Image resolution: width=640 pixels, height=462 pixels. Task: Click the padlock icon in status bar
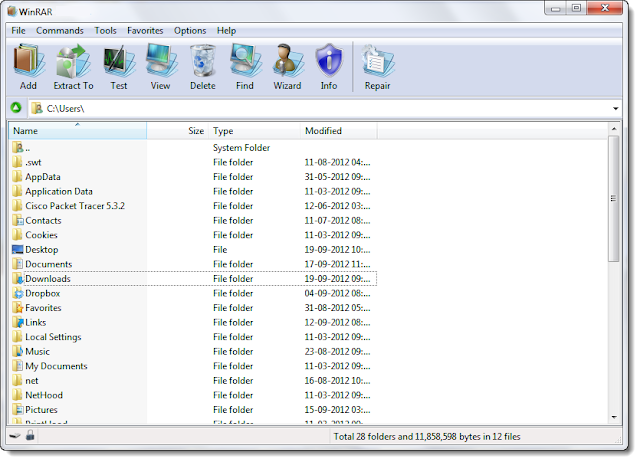pyautogui.click(x=30, y=435)
